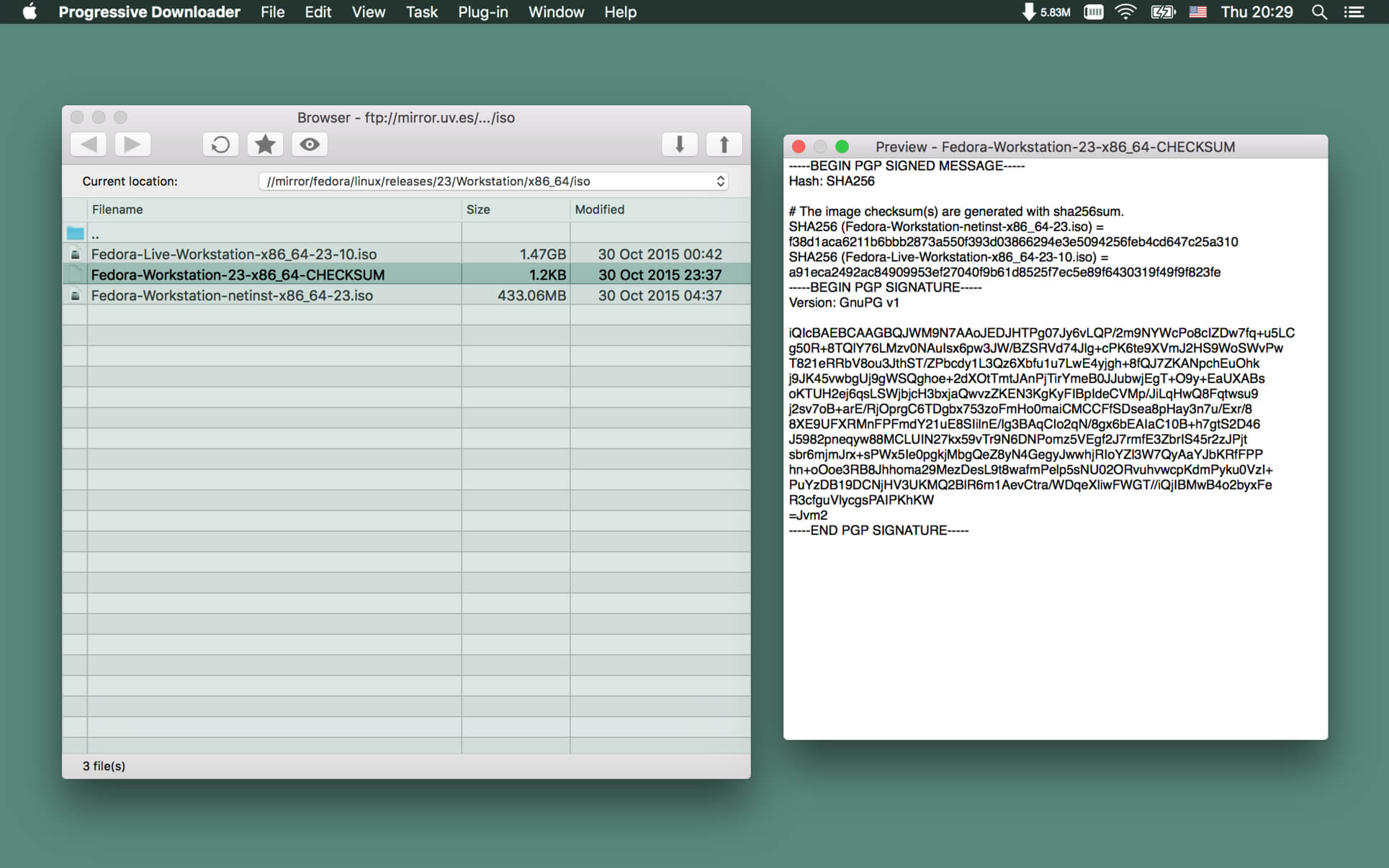Click the 30 Oct 2015 00:42 date
This screenshot has height=868, width=1389.
[x=660, y=254]
